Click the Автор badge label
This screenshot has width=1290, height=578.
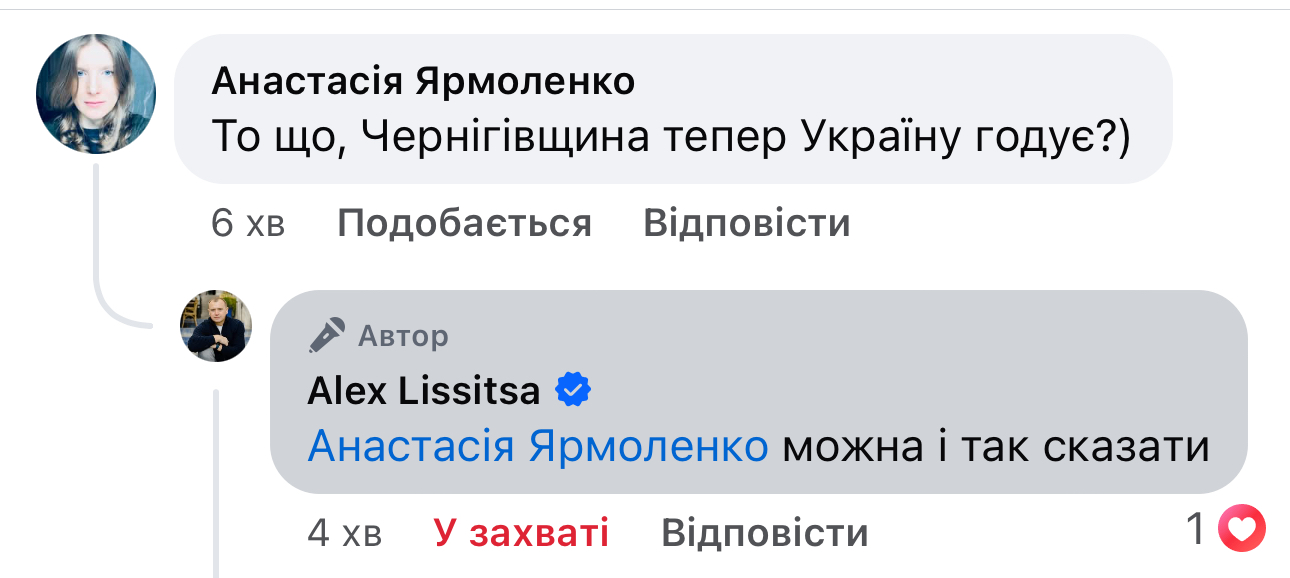(403, 336)
